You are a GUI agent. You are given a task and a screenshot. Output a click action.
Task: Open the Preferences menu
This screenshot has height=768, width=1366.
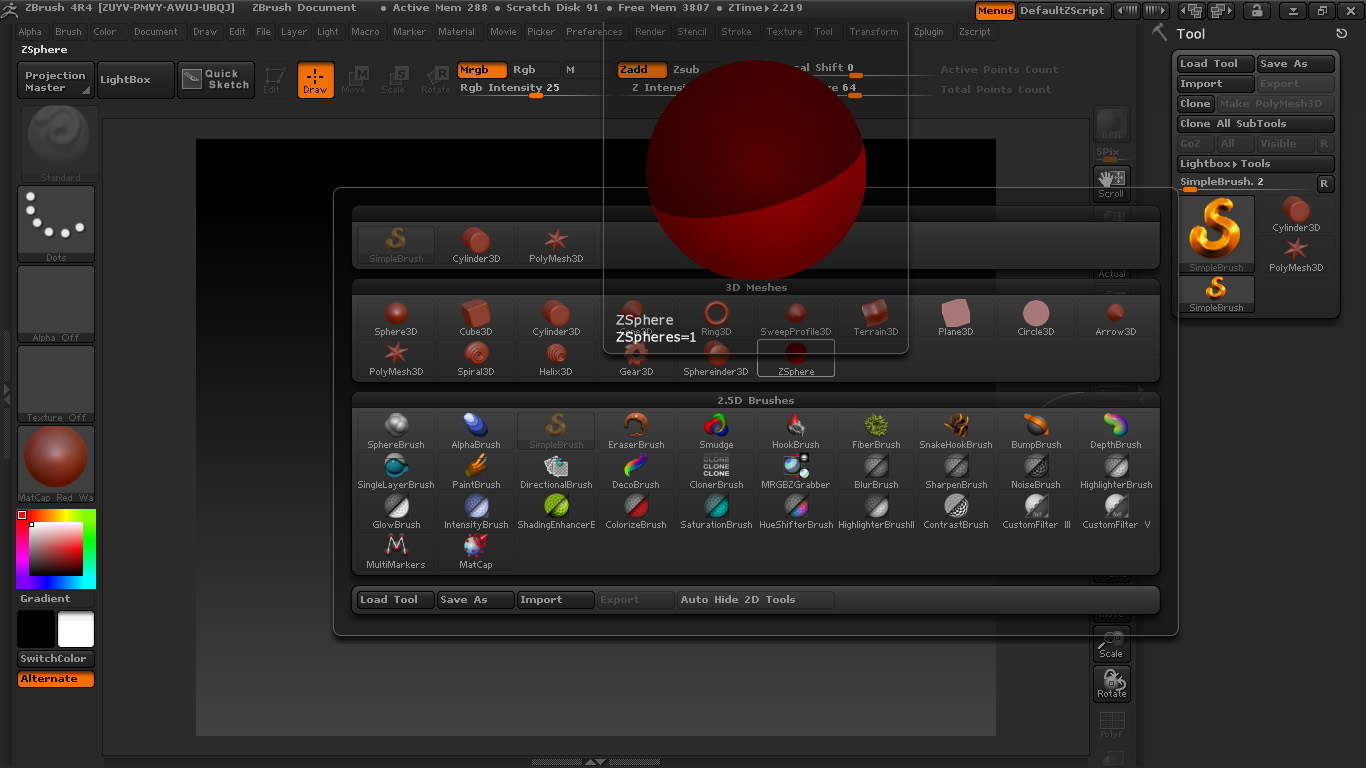click(x=594, y=32)
